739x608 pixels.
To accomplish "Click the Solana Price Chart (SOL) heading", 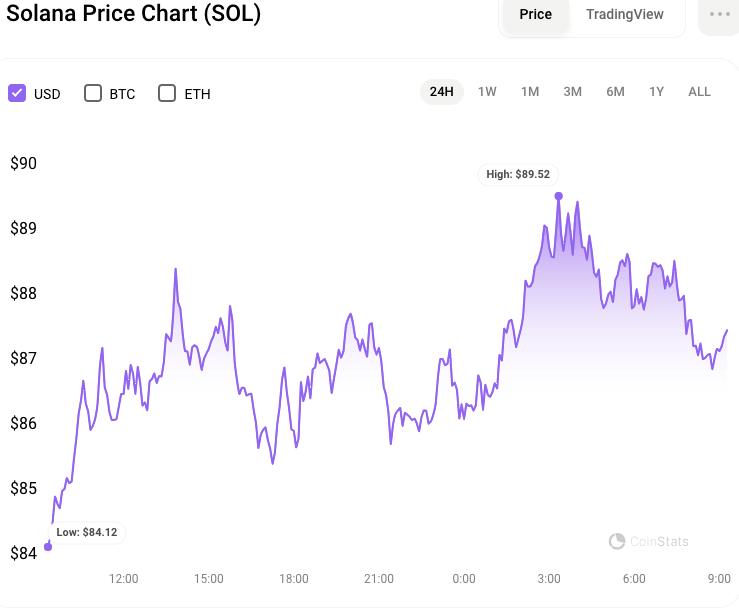I will 134,14.
